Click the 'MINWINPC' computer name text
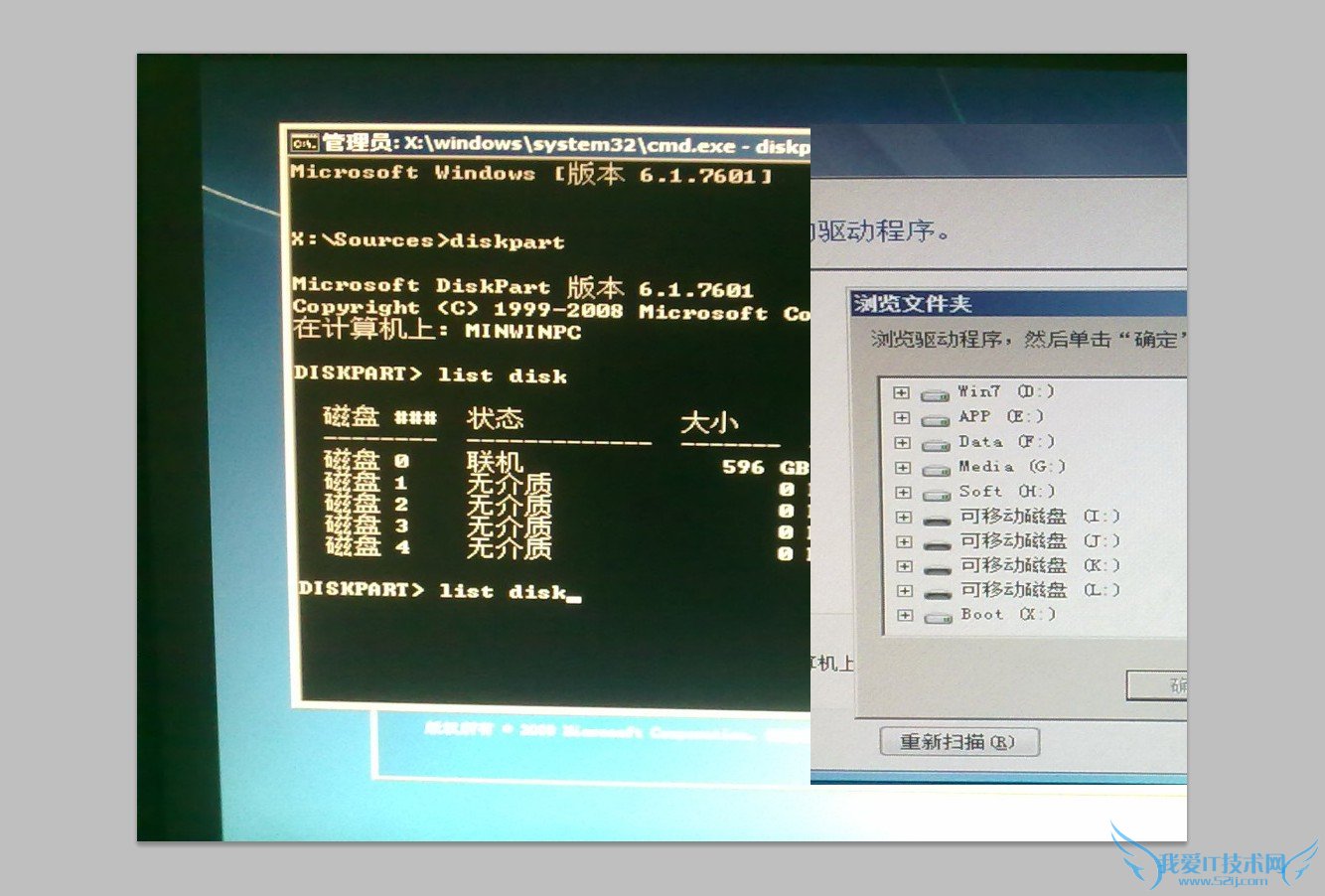The height and width of the screenshot is (896, 1325). click(523, 331)
